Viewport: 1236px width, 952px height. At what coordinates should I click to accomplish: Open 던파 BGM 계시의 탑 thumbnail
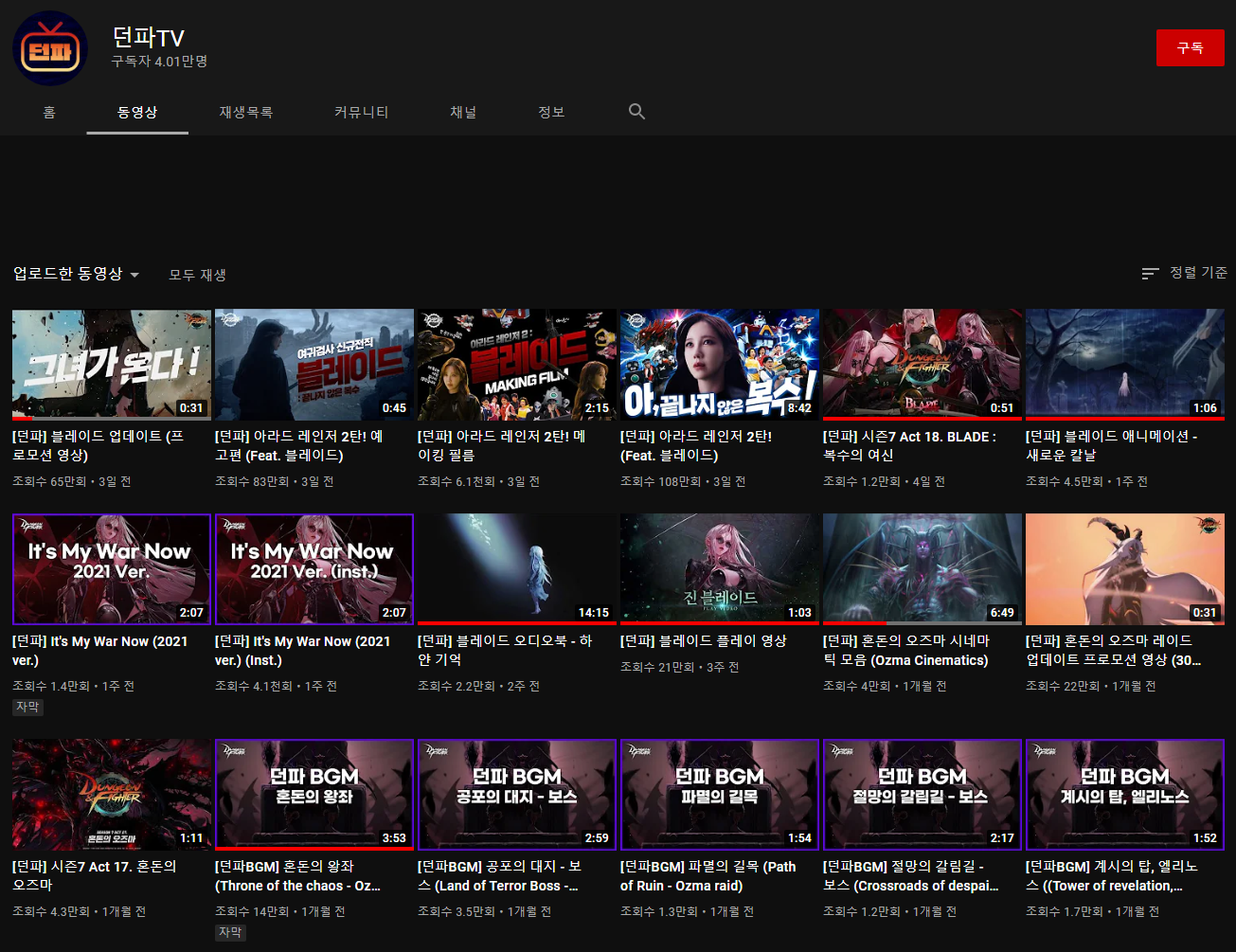[1125, 795]
